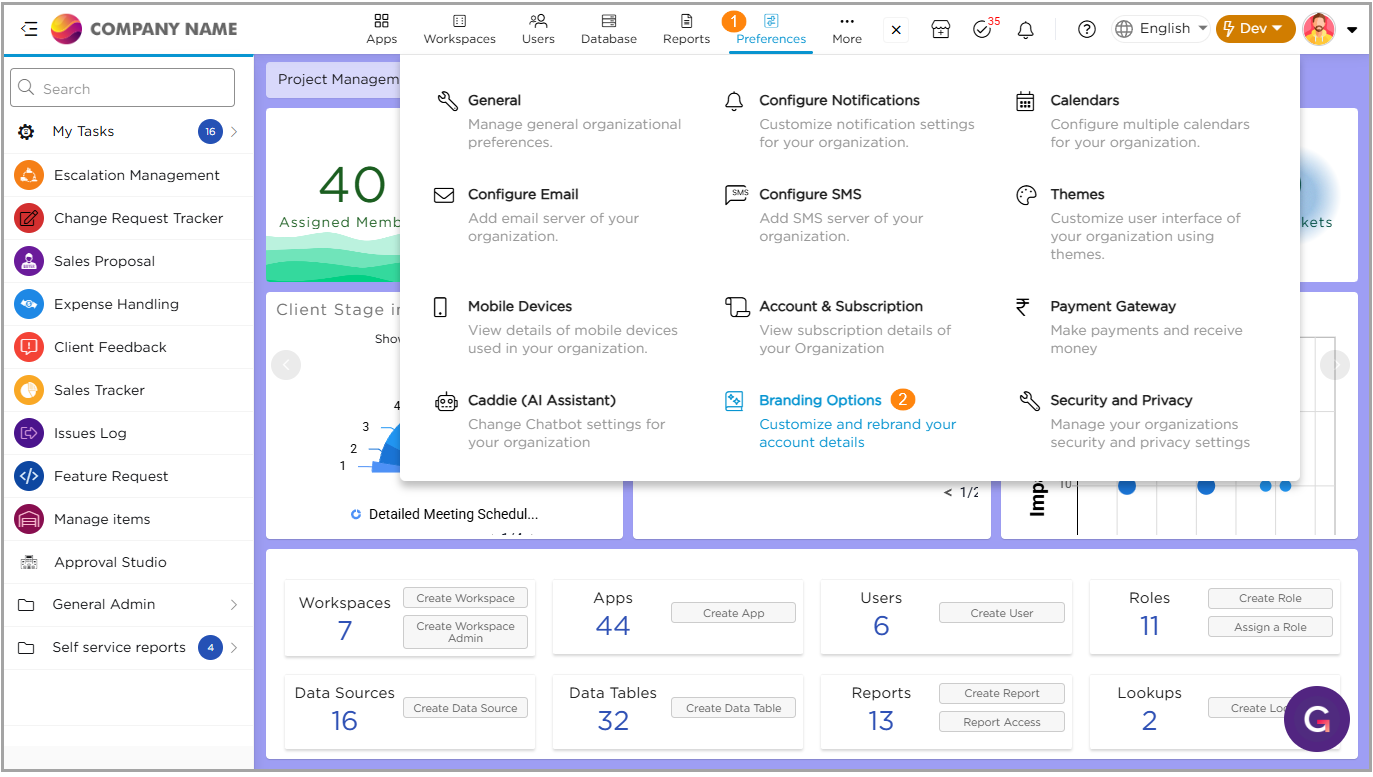
Task: Open Caddie (AI Assistant) settings
Action: pyautogui.click(x=541, y=400)
